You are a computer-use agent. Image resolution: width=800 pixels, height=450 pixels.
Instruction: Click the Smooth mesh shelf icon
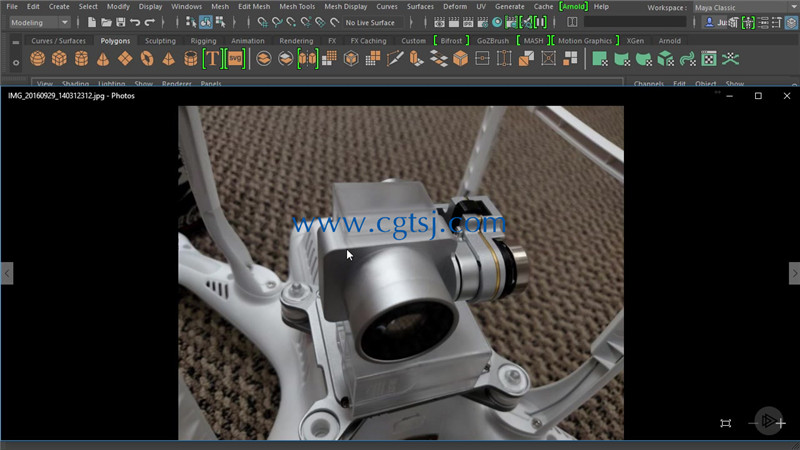point(329,59)
